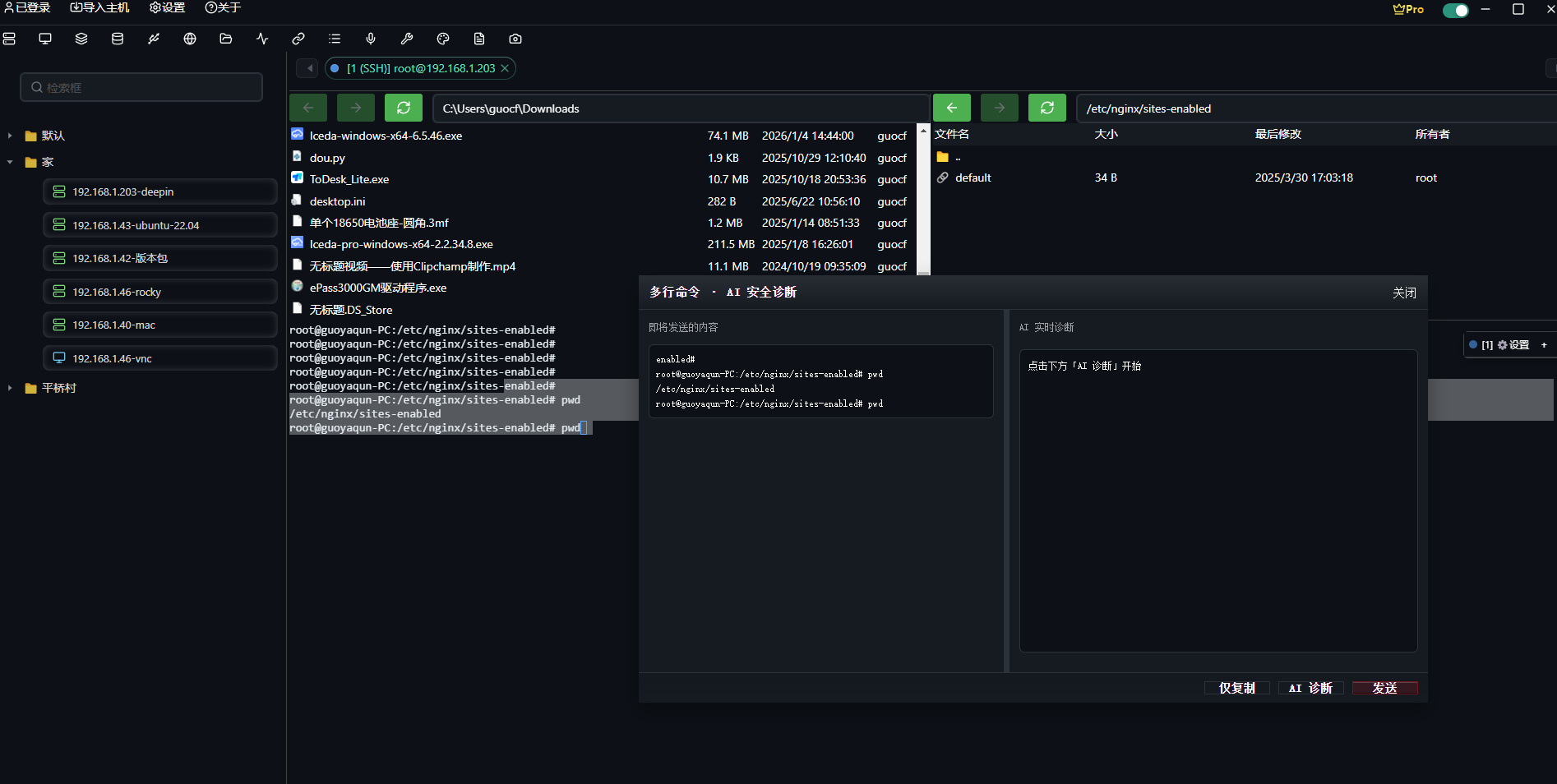
Task: Collapse the 家 folder group
Action: click(10, 162)
